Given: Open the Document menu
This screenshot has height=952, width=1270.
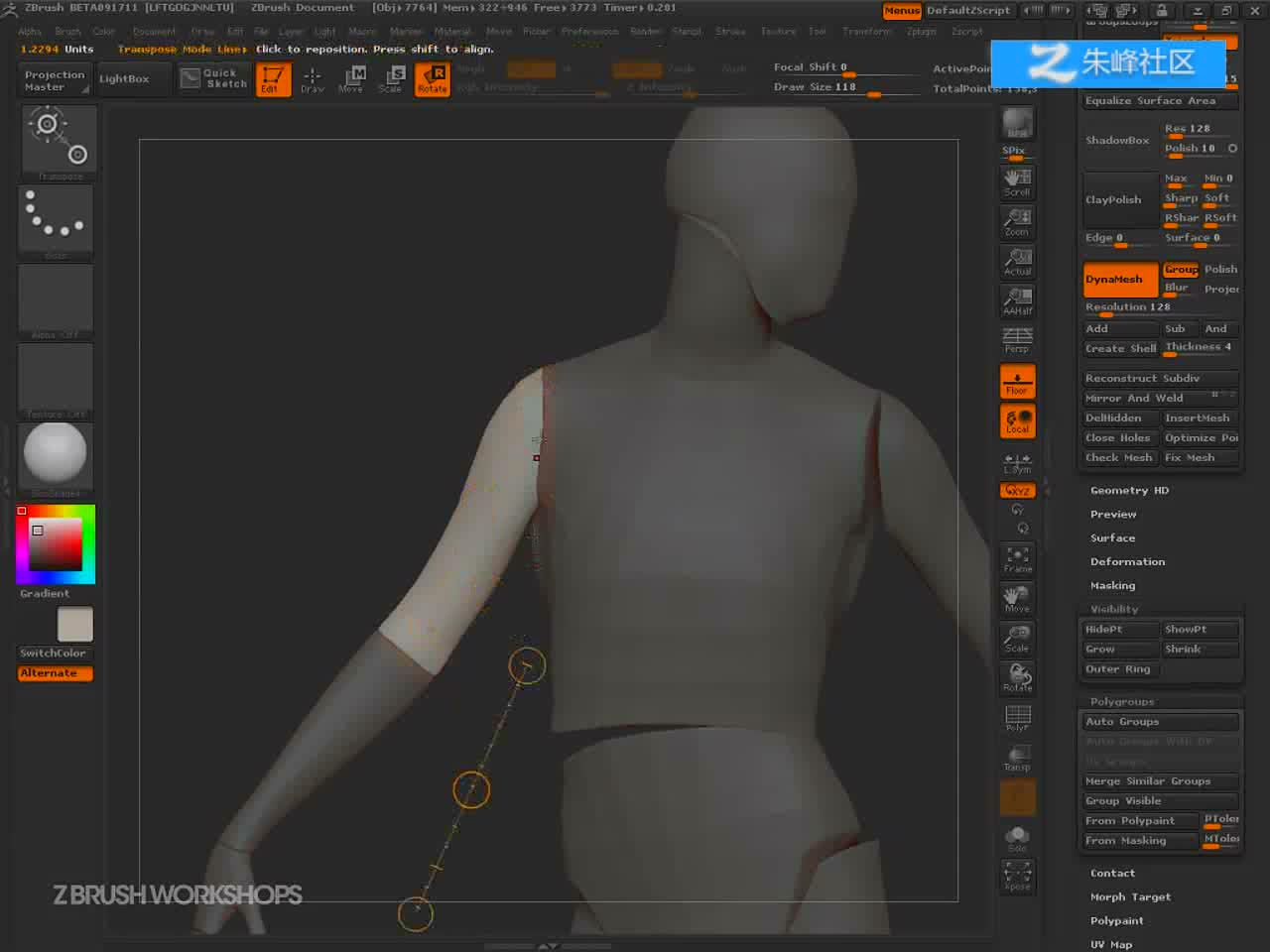Looking at the screenshot, I should pos(154,31).
